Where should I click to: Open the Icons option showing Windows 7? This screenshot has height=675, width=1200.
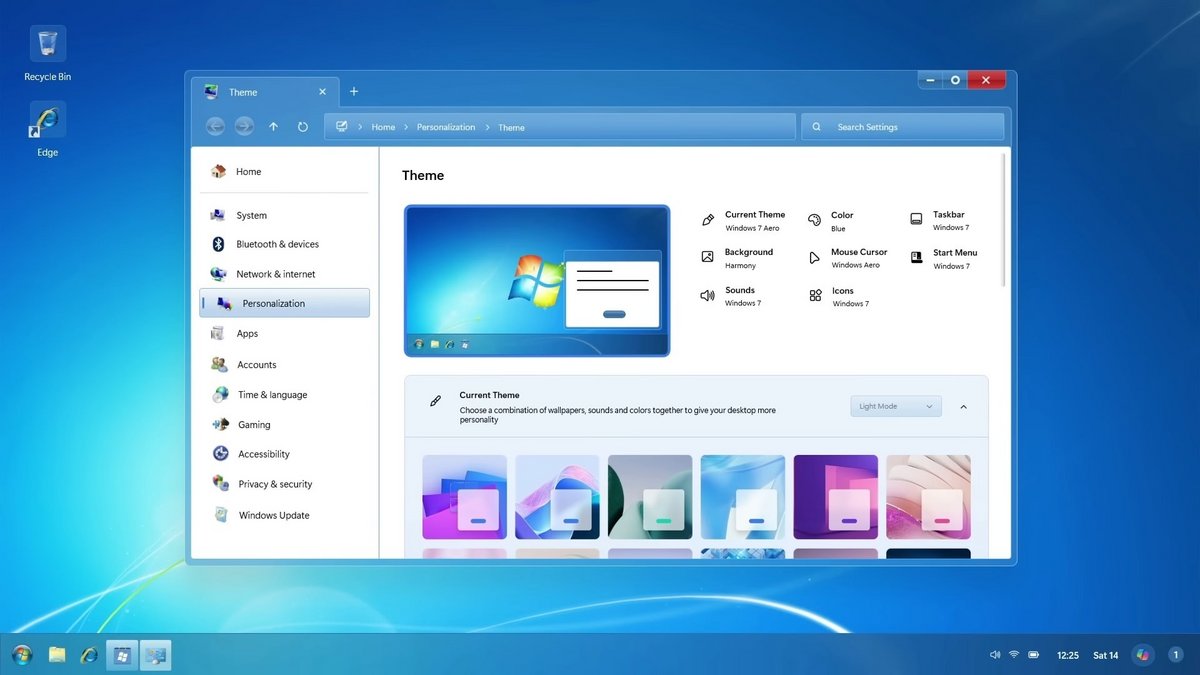[x=839, y=296]
